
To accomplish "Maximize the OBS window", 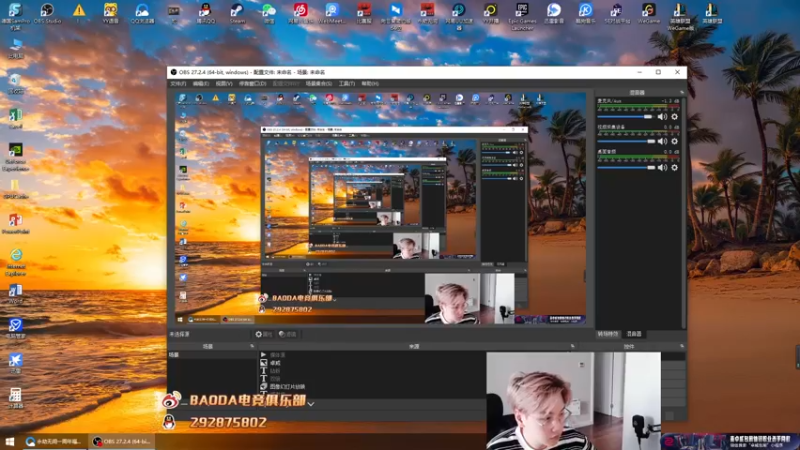I will (x=658, y=72).
